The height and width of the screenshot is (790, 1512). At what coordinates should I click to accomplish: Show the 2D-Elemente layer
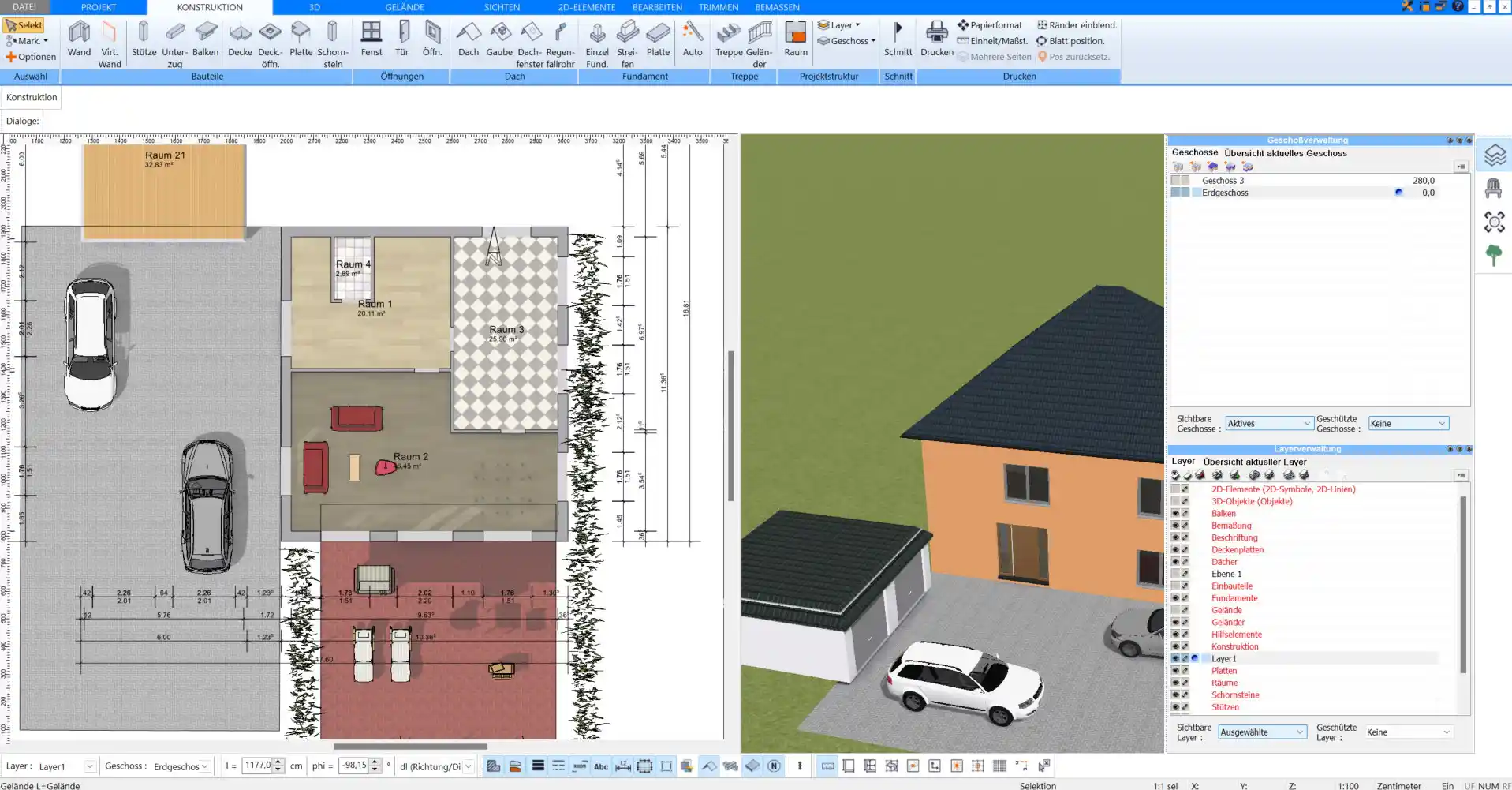tap(1175, 489)
